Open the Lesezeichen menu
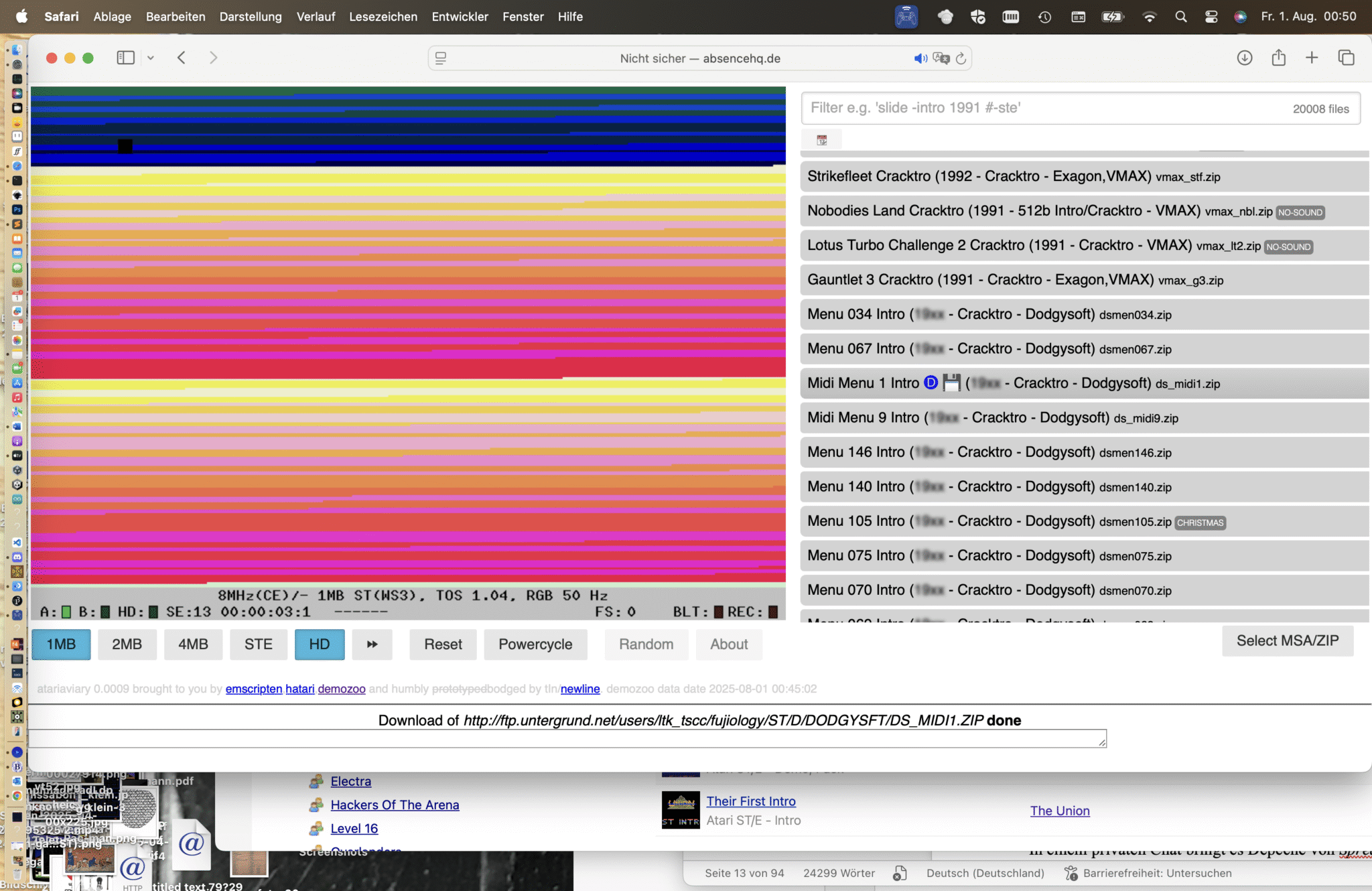This screenshot has height=891, width=1372. pos(383,16)
